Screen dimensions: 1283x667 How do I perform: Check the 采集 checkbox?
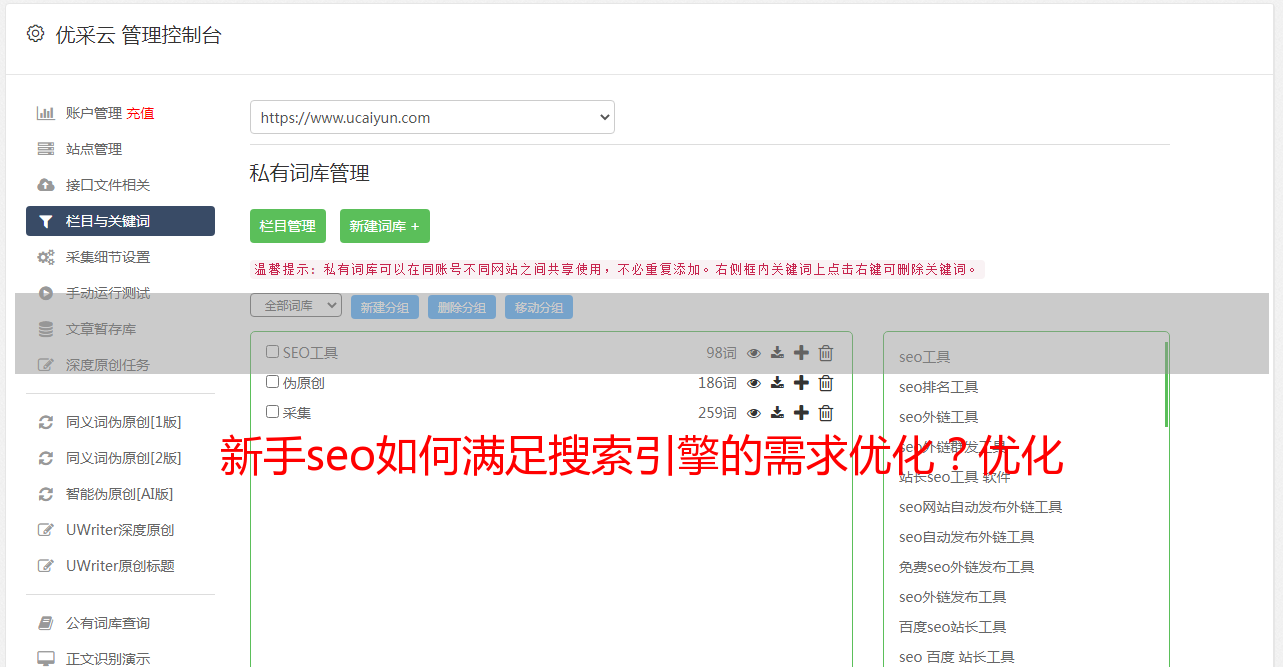point(272,412)
